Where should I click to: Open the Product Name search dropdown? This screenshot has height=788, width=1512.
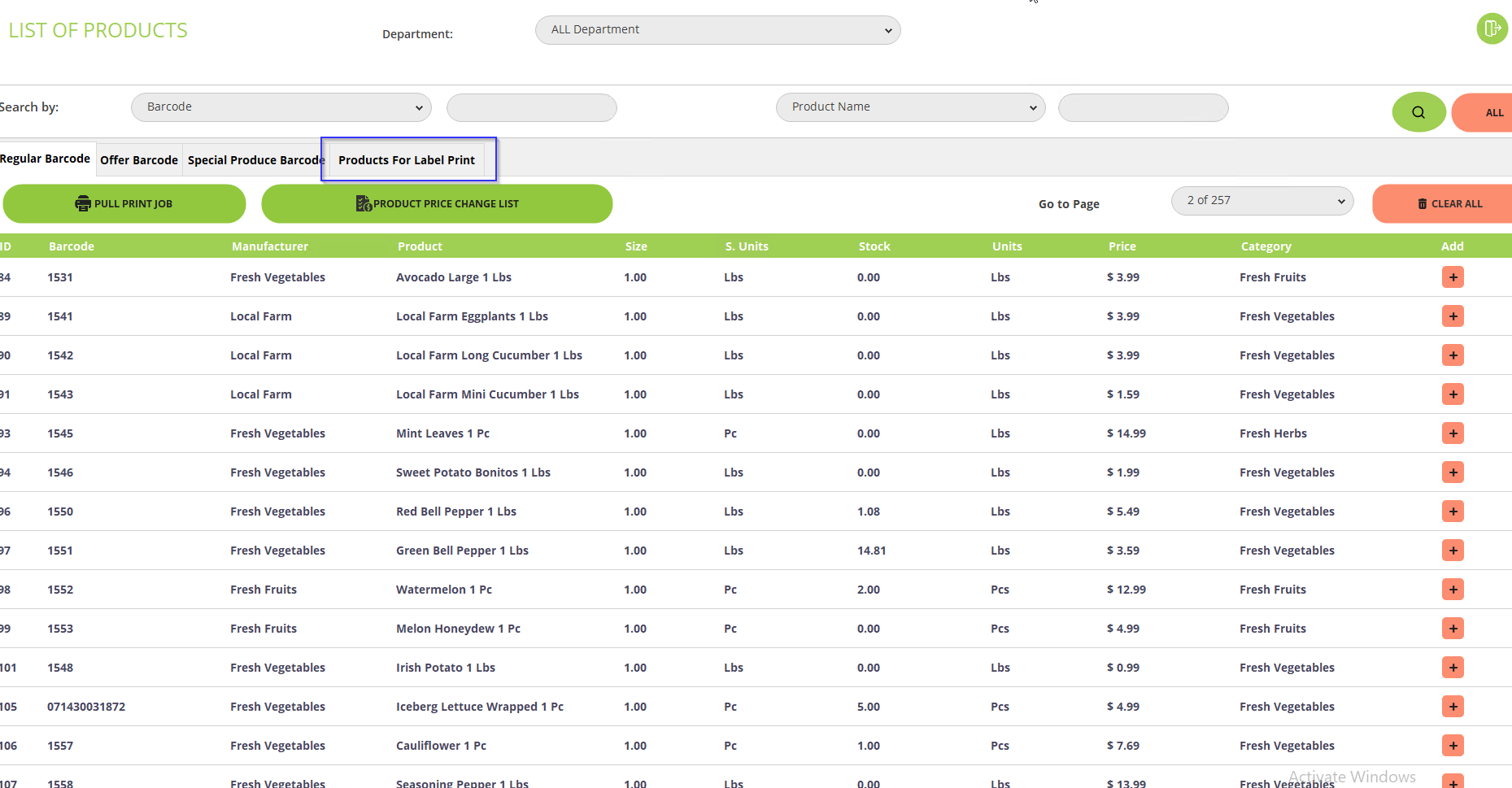pos(910,107)
